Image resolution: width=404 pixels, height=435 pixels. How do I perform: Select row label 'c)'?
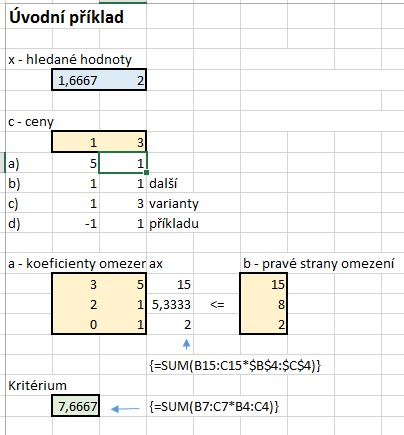13,204
